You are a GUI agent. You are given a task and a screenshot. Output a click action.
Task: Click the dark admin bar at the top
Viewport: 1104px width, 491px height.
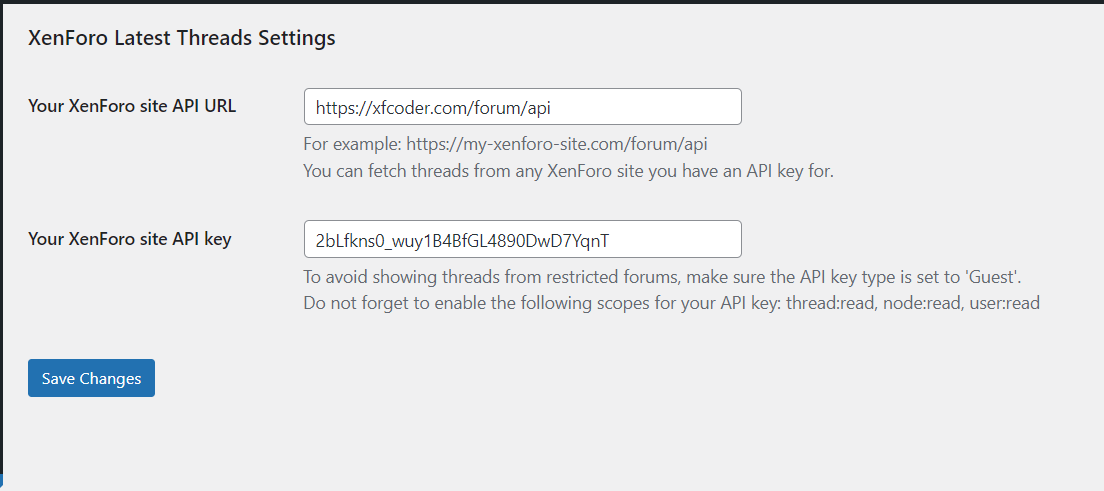[552, 1]
